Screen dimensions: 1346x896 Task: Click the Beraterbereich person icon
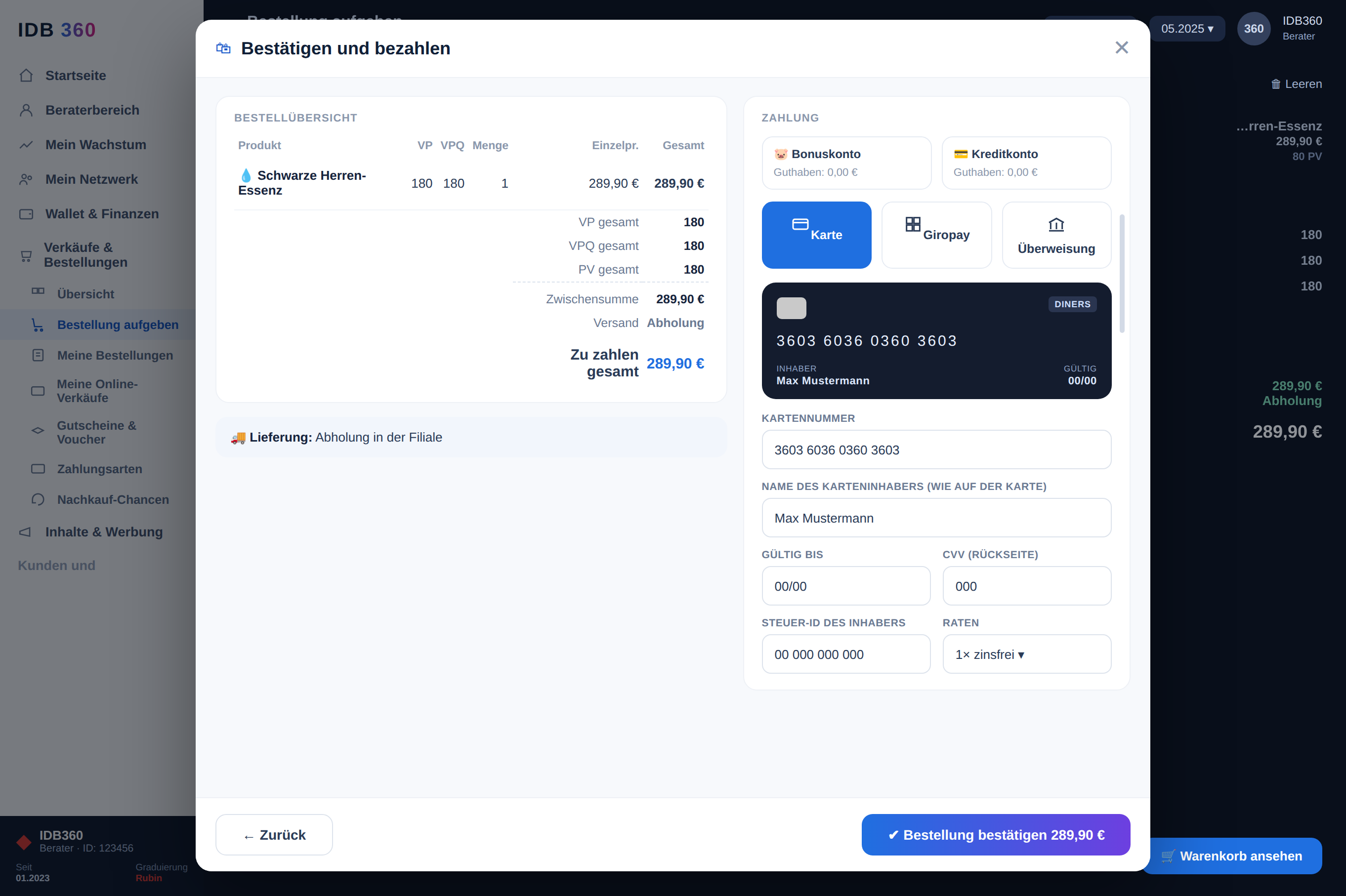(26, 110)
